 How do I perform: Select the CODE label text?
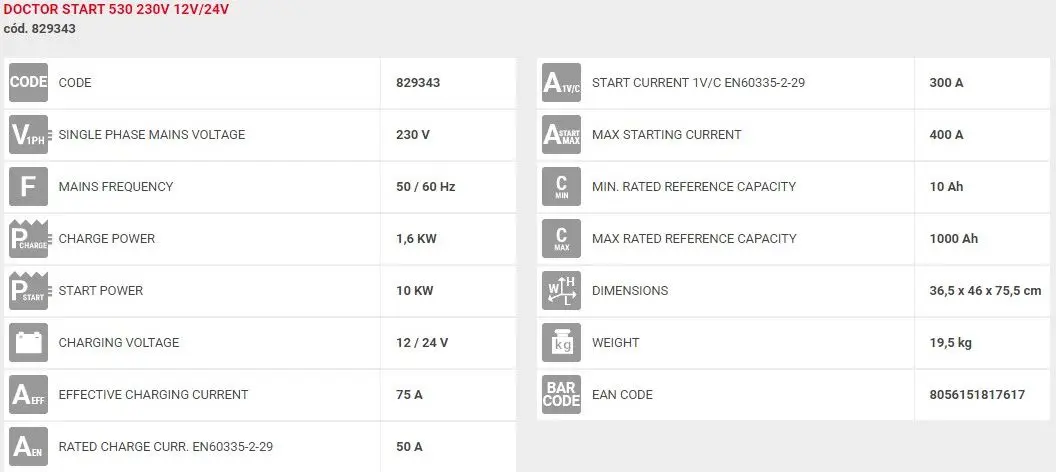[75, 83]
